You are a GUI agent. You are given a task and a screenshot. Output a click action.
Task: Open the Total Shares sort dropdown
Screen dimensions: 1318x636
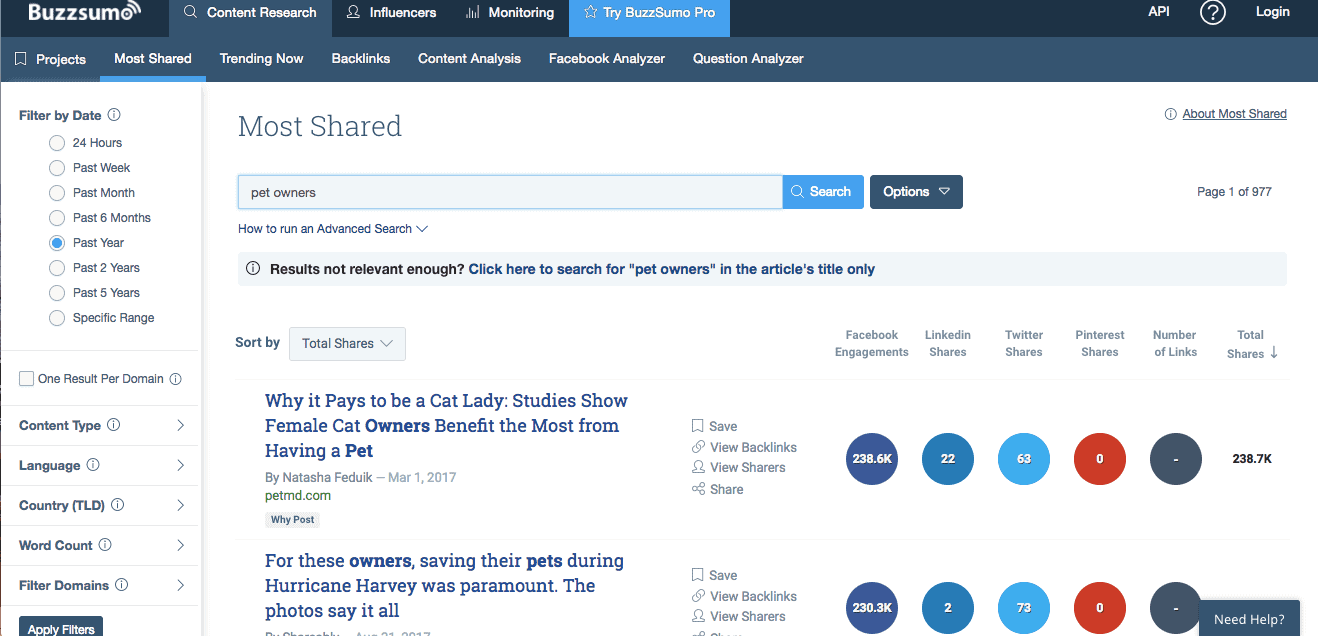click(x=347, y=343)
